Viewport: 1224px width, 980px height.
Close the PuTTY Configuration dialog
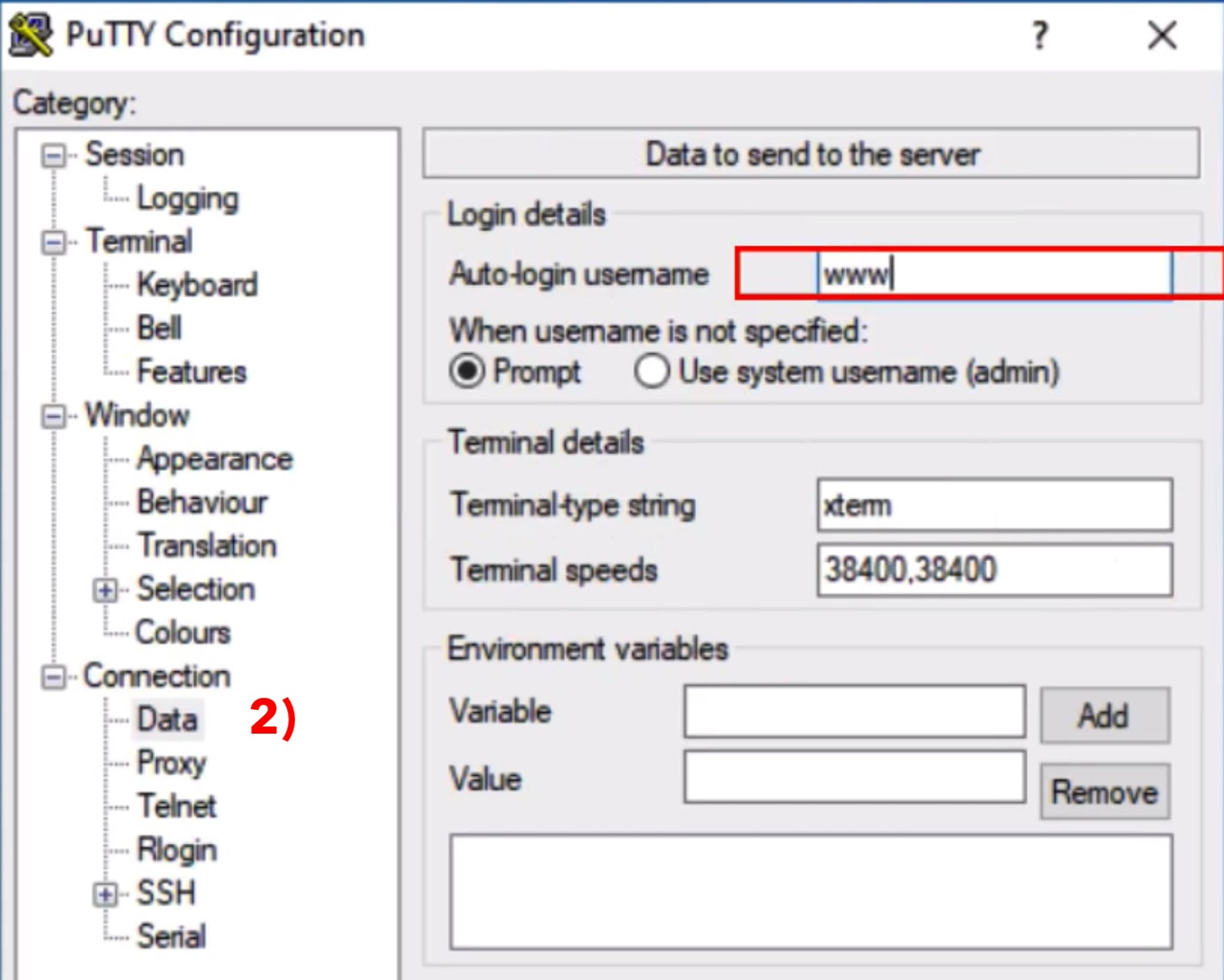coord(1162,35)
